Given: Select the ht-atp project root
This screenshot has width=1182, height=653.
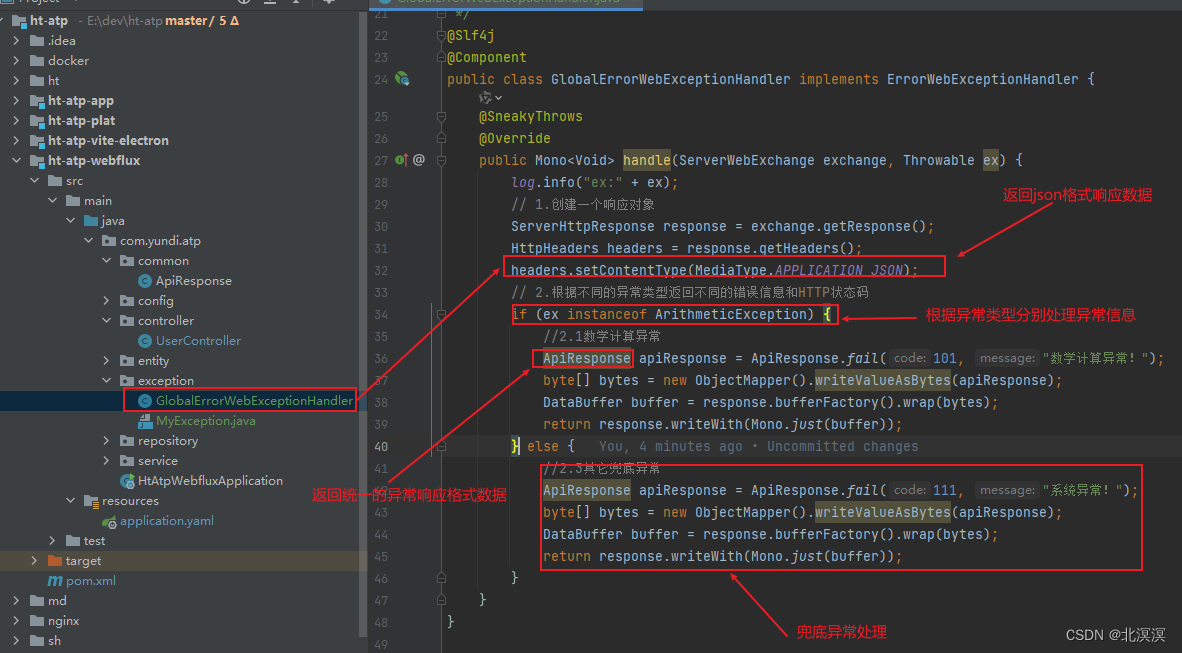Looking at the screenshot, I should click(x=49, y=20).
